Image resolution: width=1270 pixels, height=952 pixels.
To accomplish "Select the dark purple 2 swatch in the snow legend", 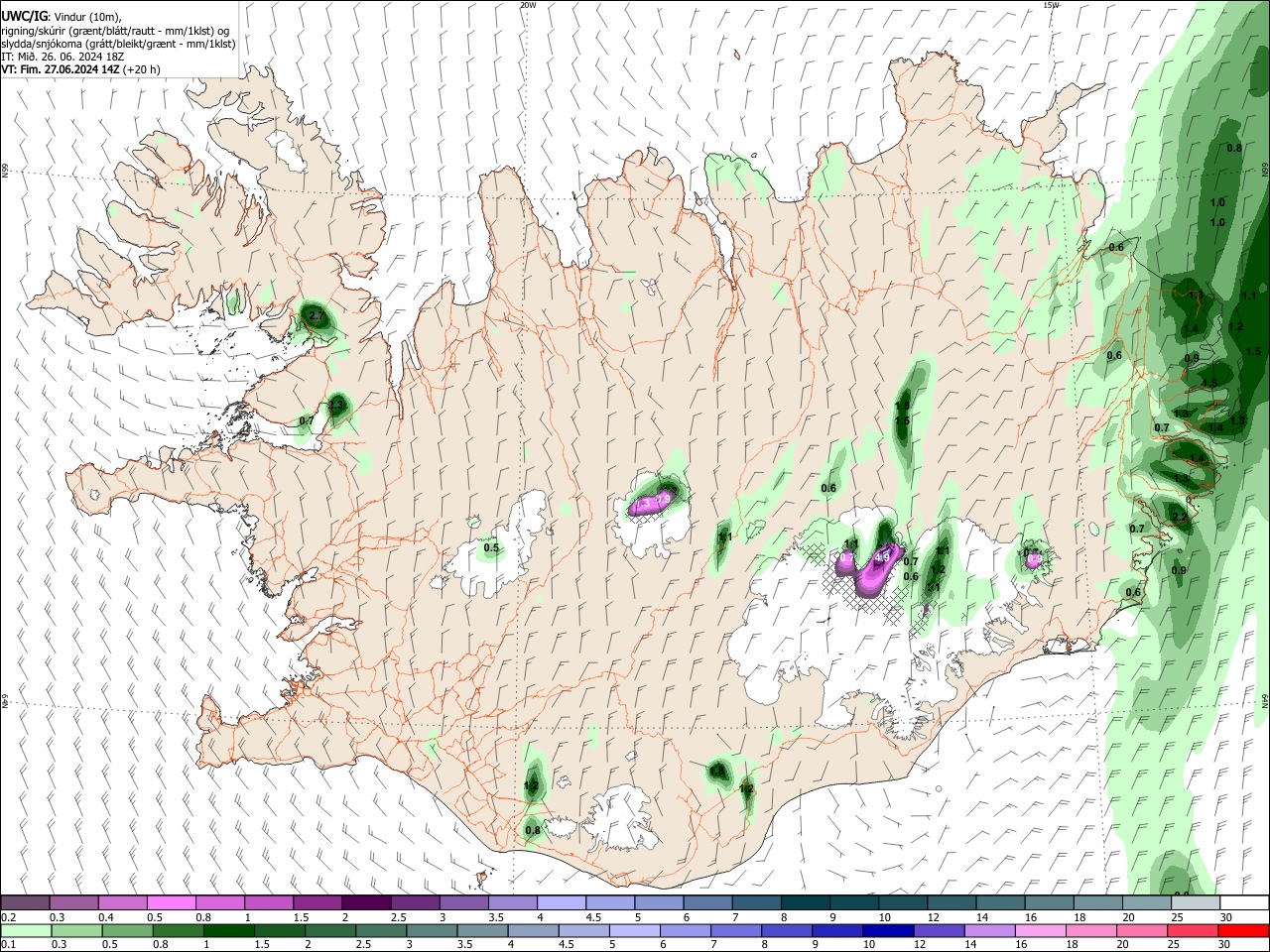I will click(x=365, y=903).
